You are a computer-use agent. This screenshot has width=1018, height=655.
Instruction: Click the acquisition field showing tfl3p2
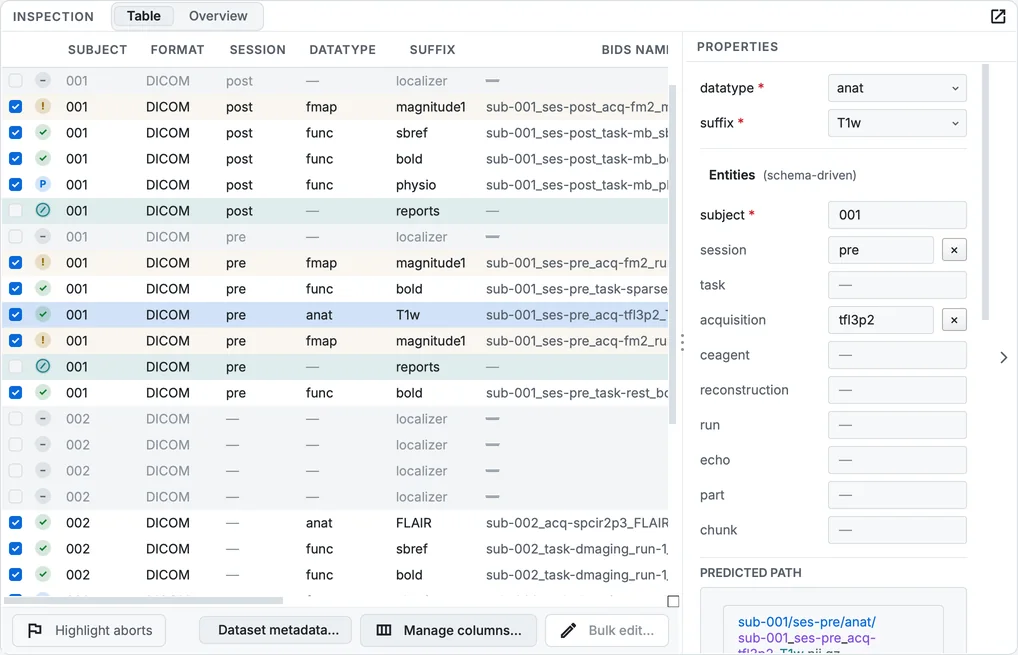[881, 320]
